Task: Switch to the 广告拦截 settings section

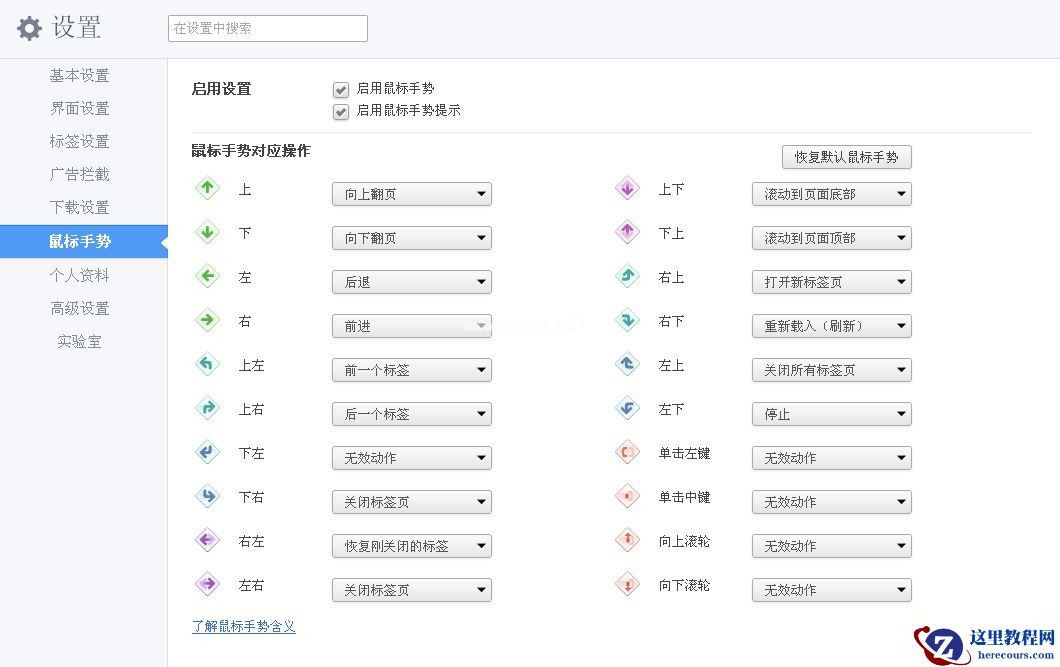Action: [79, 174]
